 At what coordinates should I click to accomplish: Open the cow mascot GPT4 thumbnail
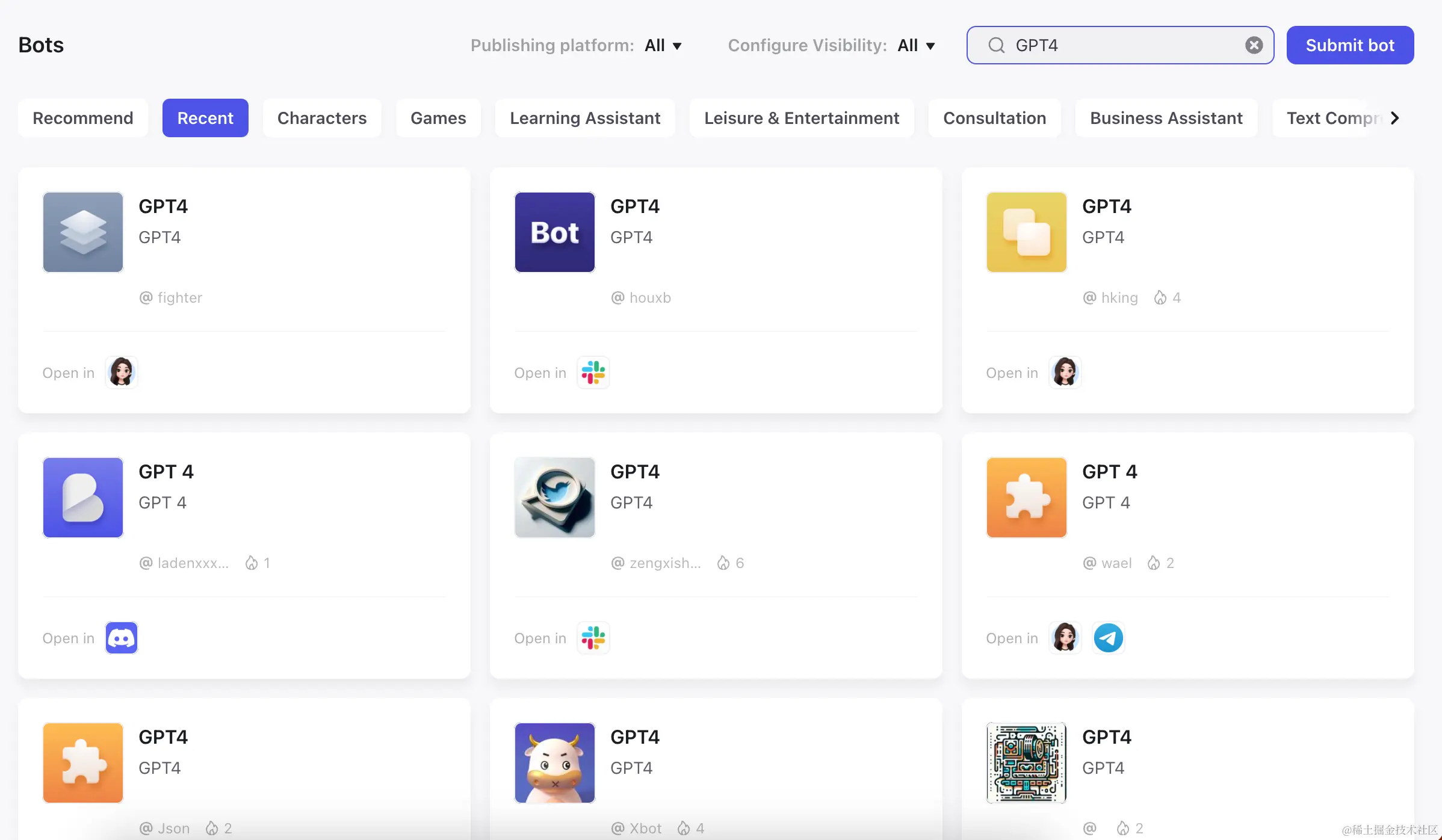[554, 763]
